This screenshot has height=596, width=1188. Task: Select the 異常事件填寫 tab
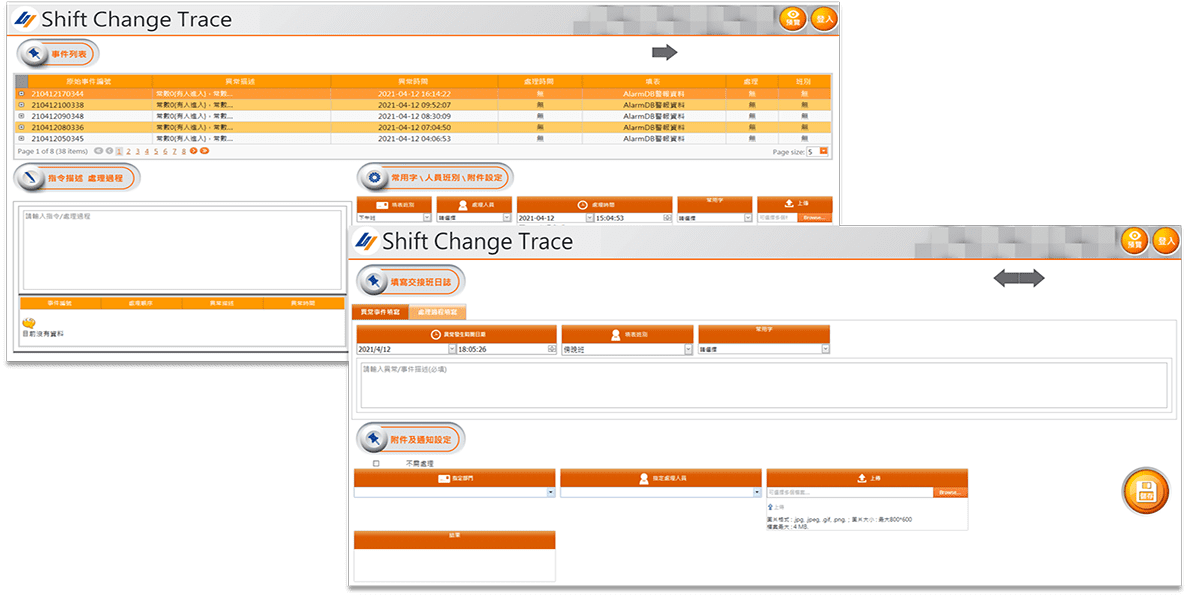pyautogui.click(x=380, y=312)
